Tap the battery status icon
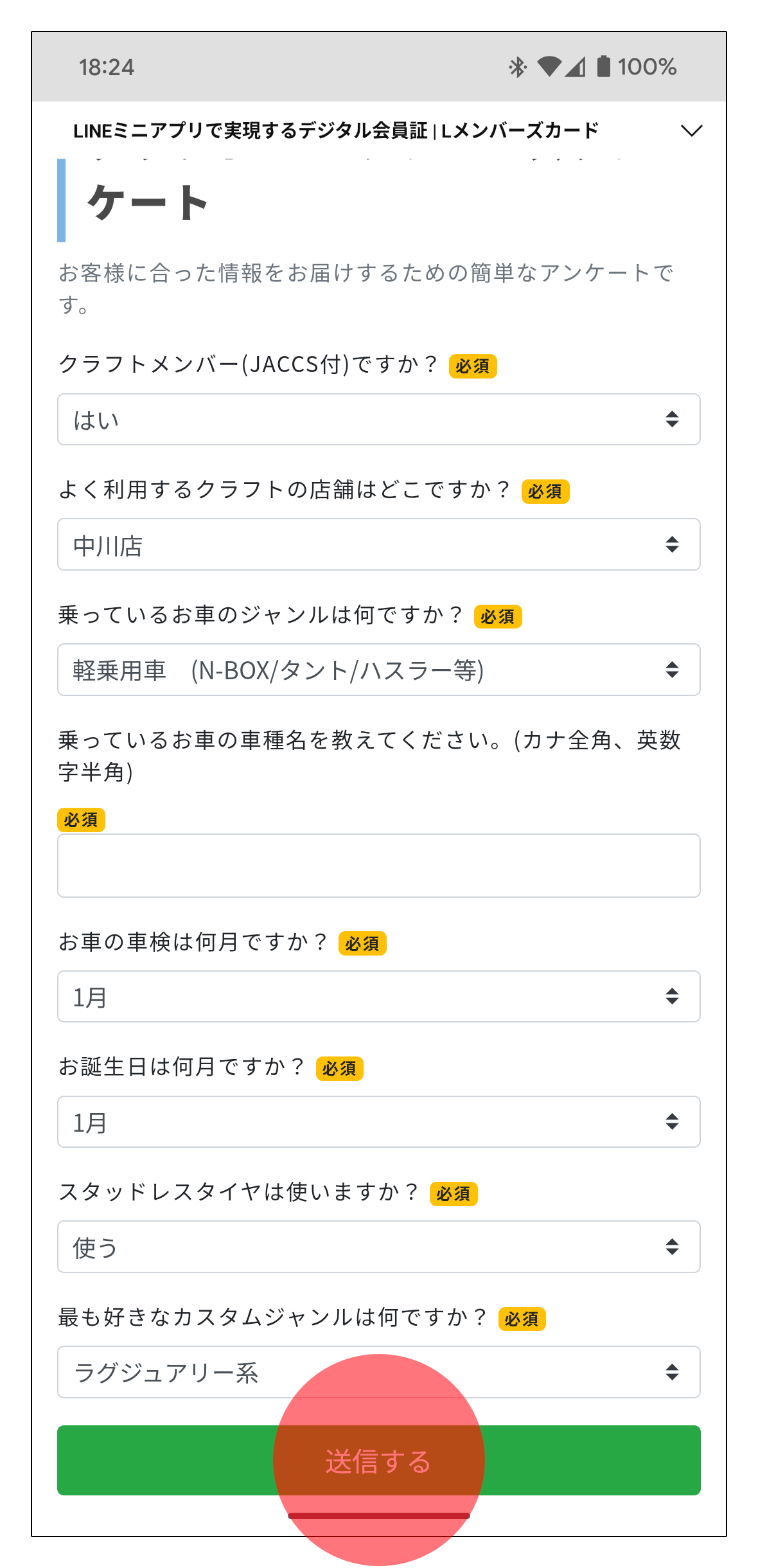758x1568 pixels. (x=603, y=66)
